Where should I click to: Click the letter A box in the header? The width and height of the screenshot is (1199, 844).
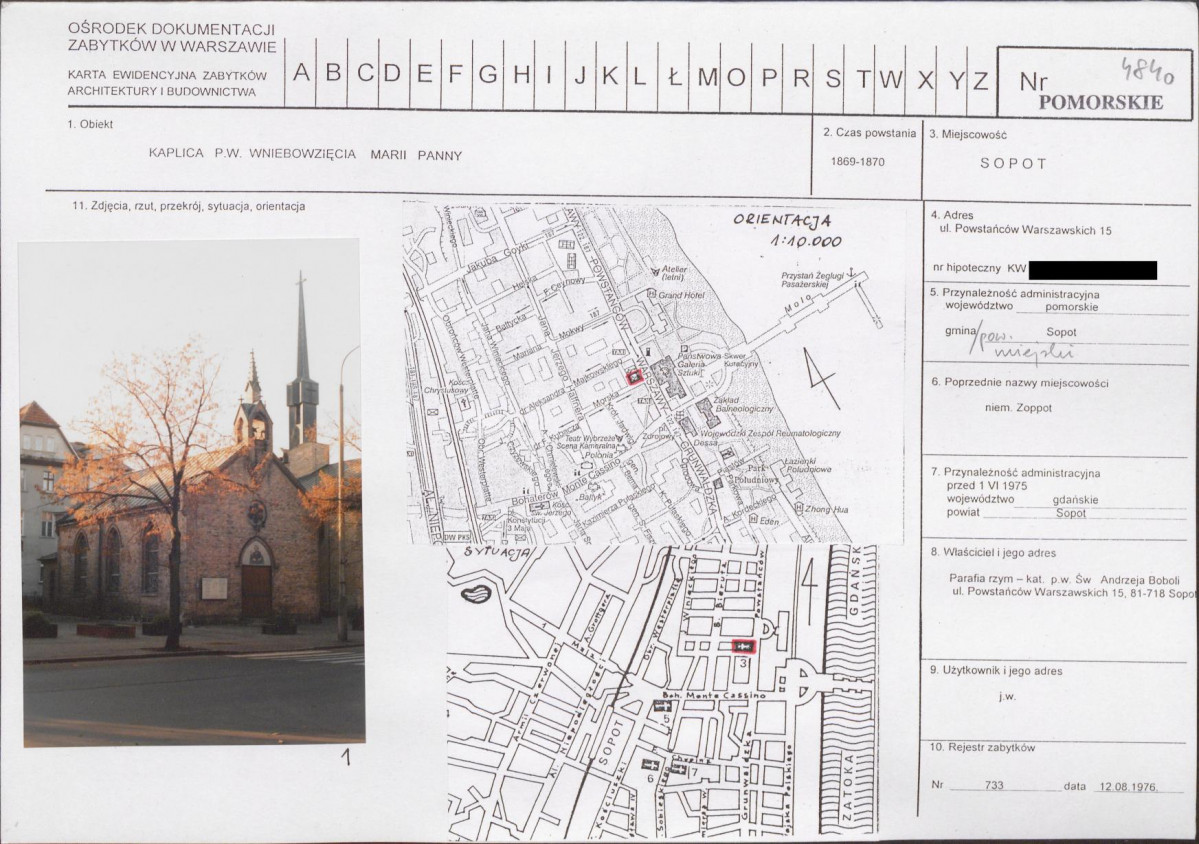tap(301, 74)
